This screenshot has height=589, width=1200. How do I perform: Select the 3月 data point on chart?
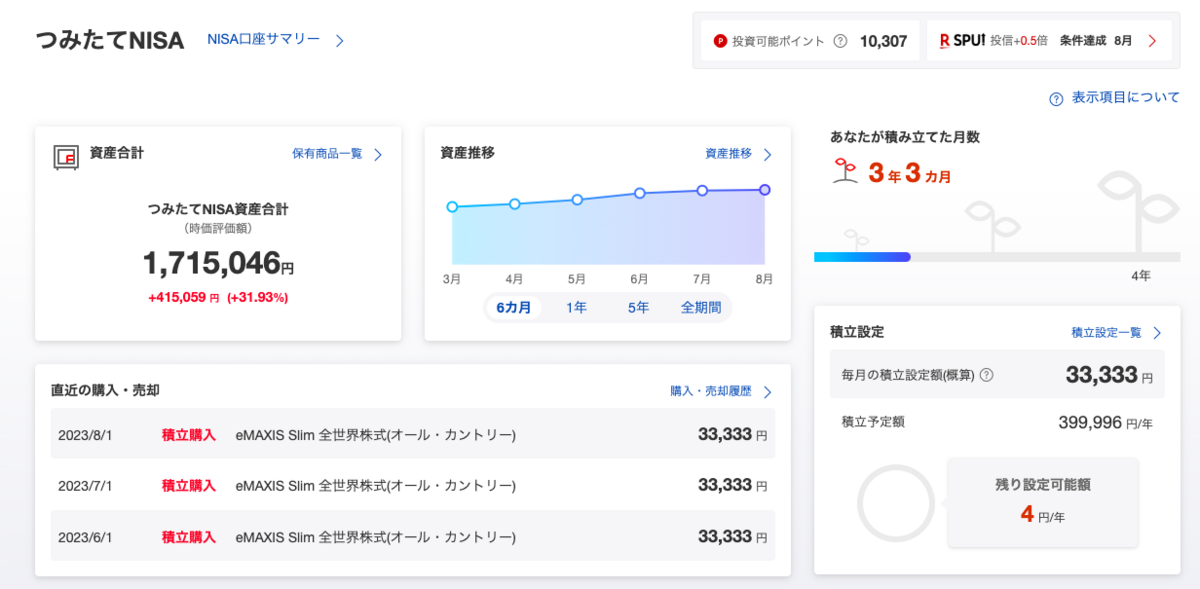tap(452, 207)
